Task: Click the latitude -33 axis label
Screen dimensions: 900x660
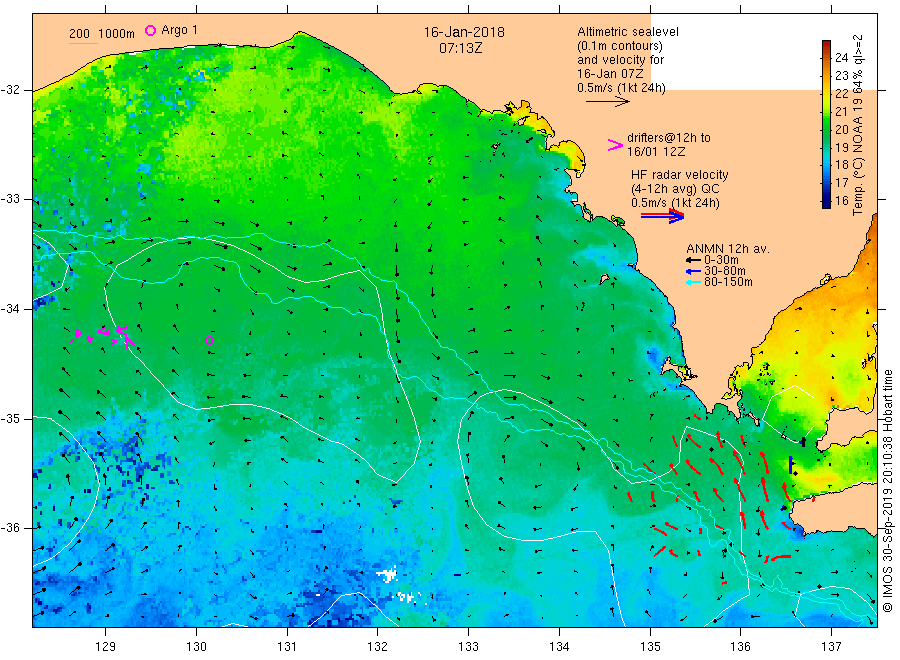Action: point(10,199)
